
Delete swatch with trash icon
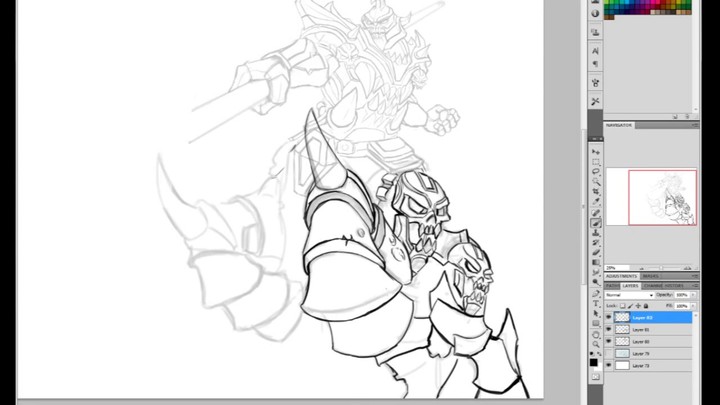pos(687,117)
